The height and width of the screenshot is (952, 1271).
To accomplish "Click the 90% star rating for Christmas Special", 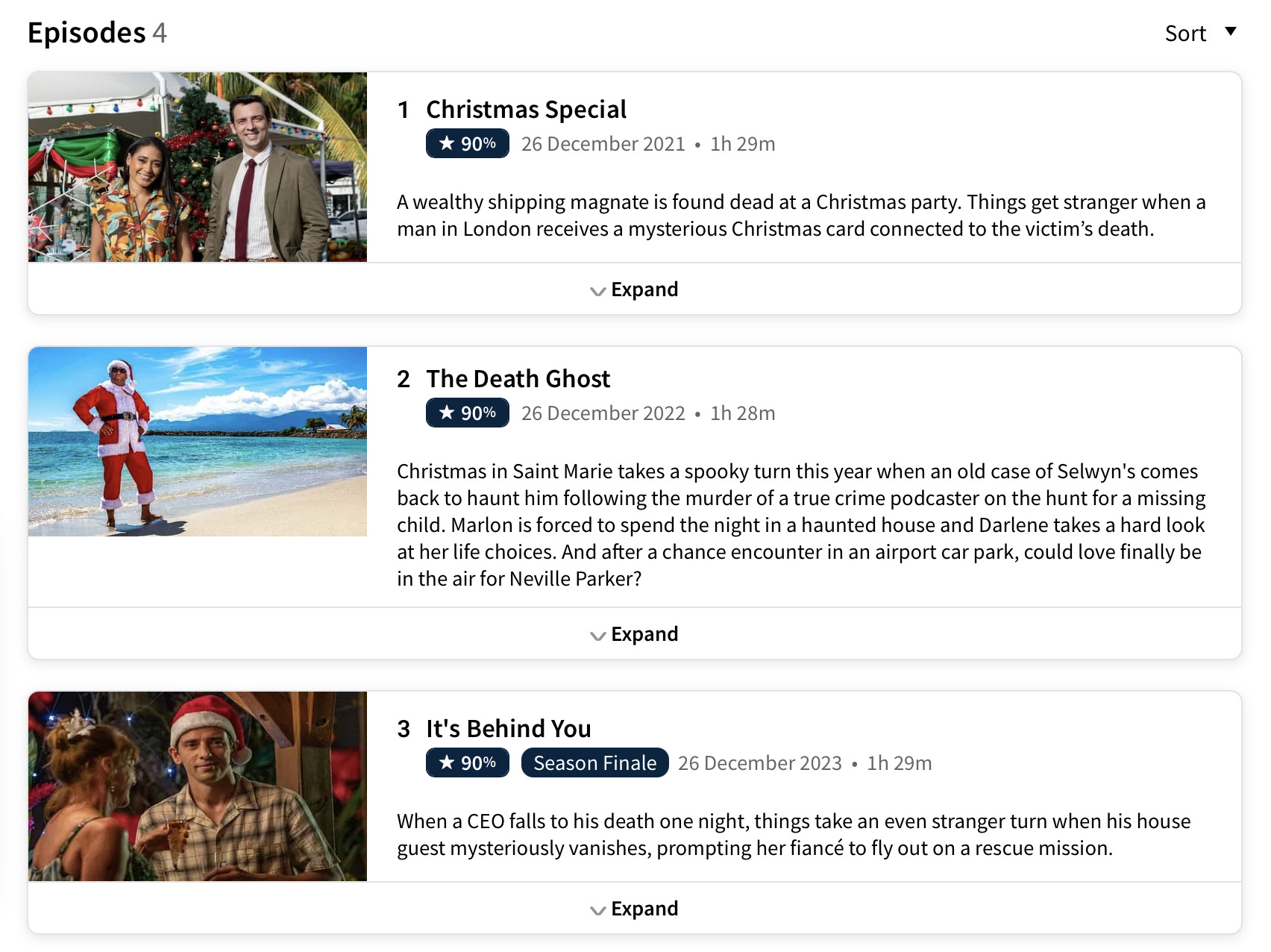I will 468,144.
